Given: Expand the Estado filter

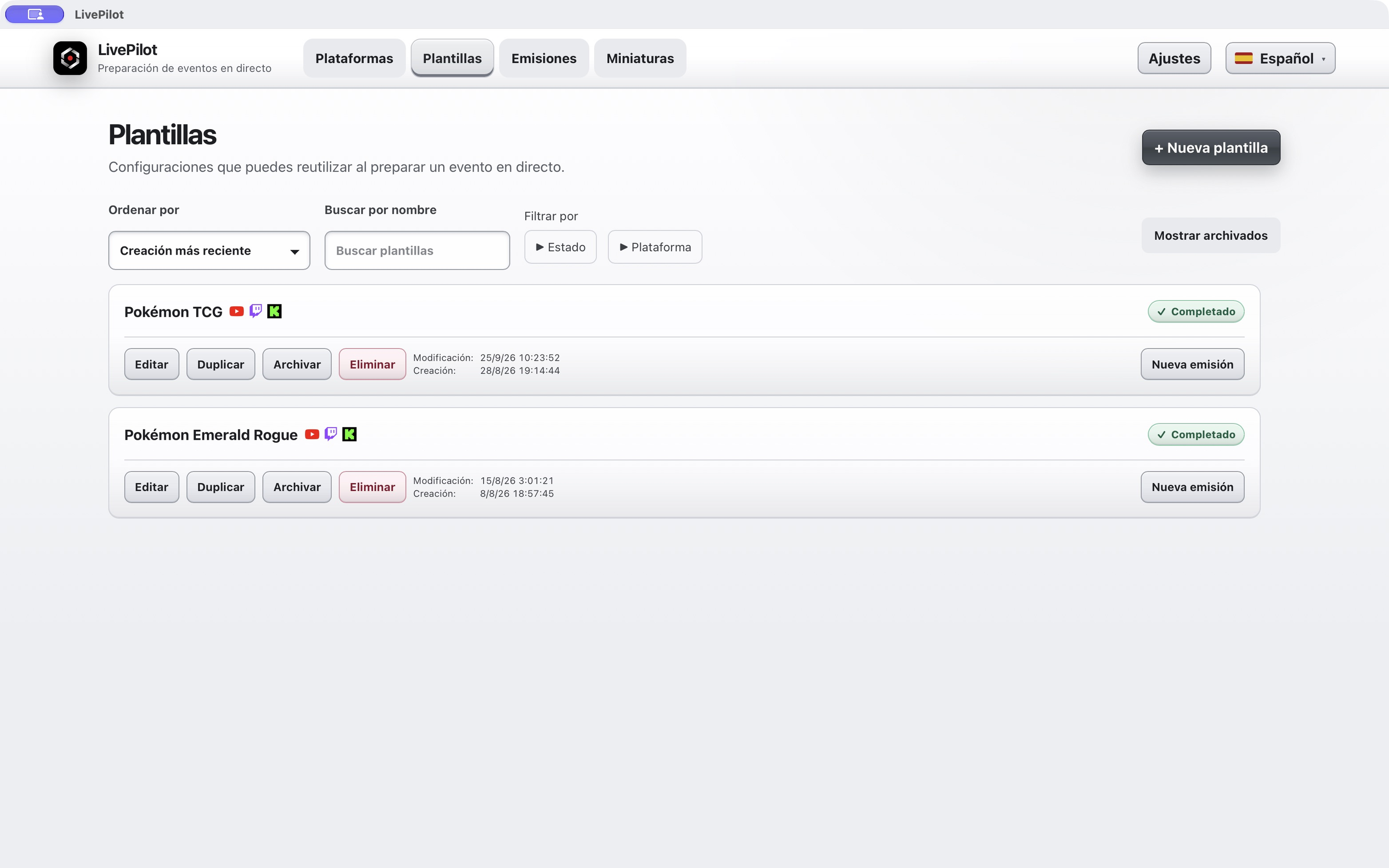Looking at the screenshot, I should click(560, 247).
